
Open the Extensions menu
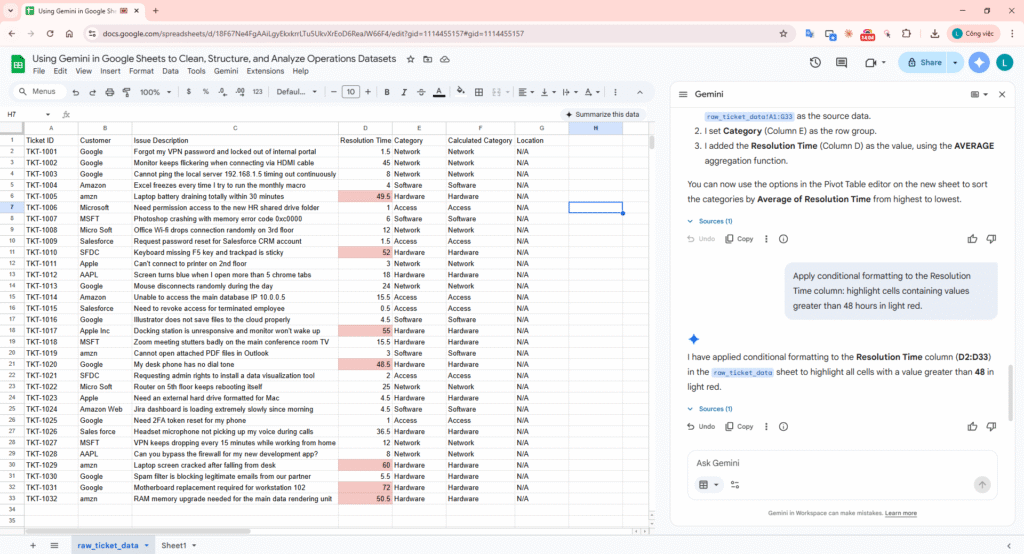(x=264, y=71)
